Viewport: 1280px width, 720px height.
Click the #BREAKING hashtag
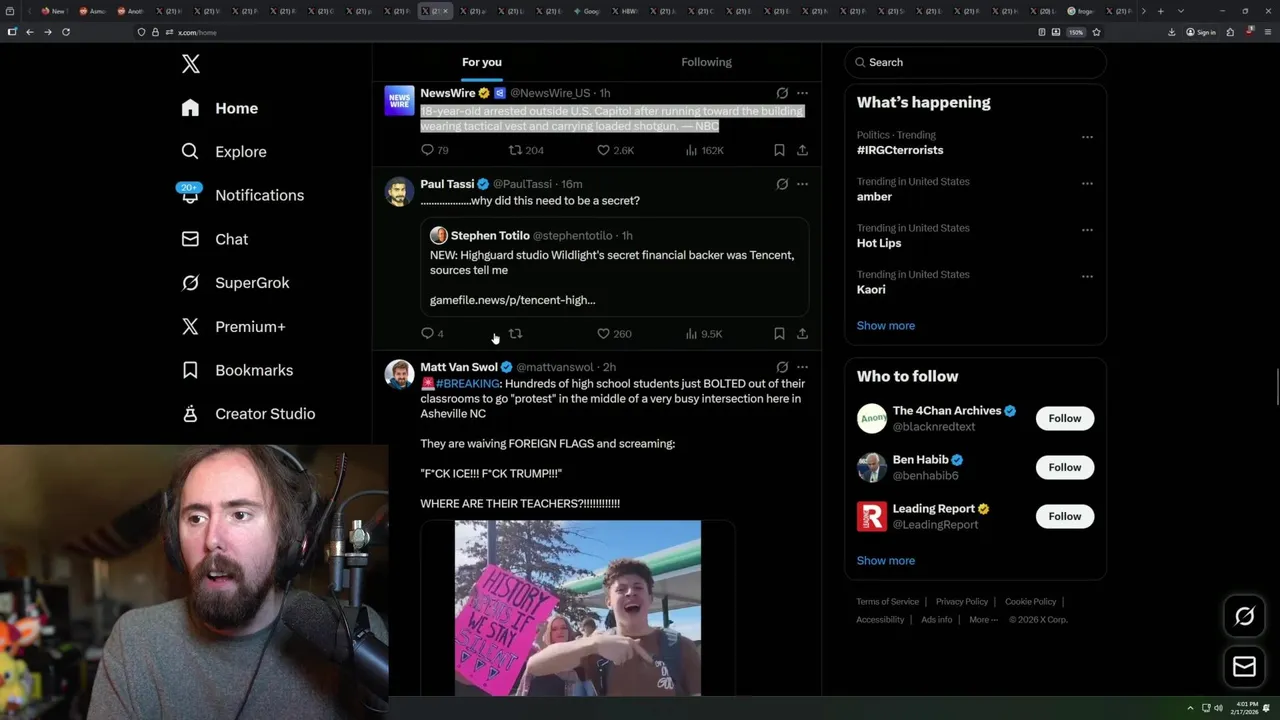pos(467,384)
